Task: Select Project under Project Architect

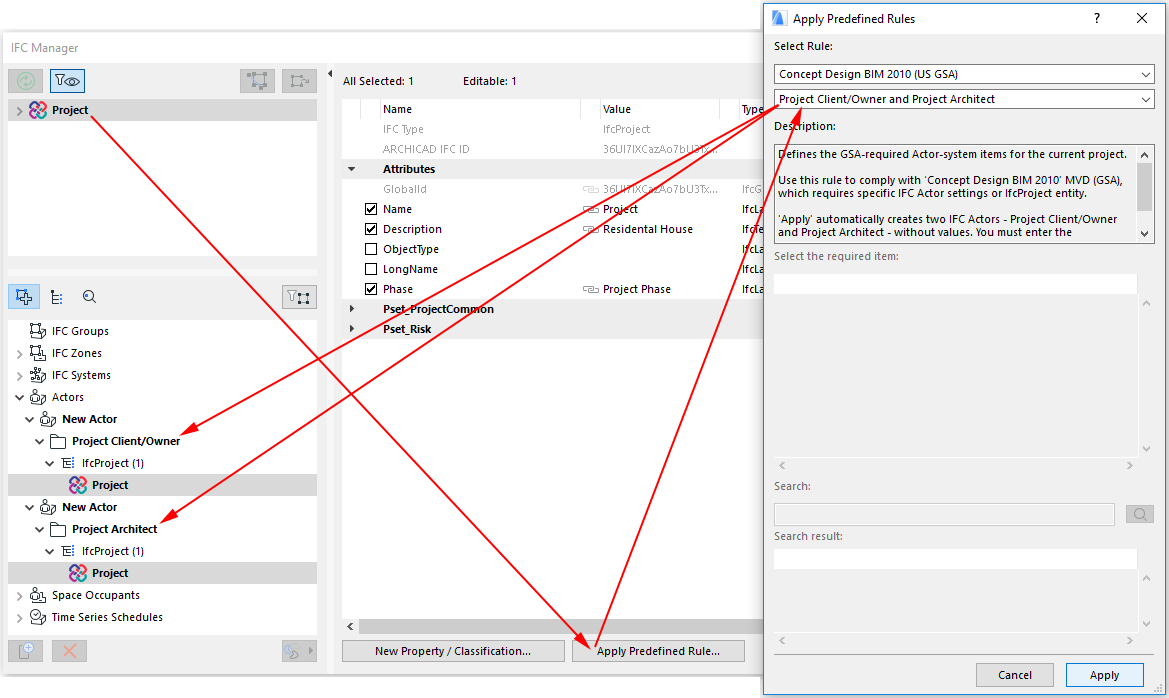Action: [x=110, y=573]
